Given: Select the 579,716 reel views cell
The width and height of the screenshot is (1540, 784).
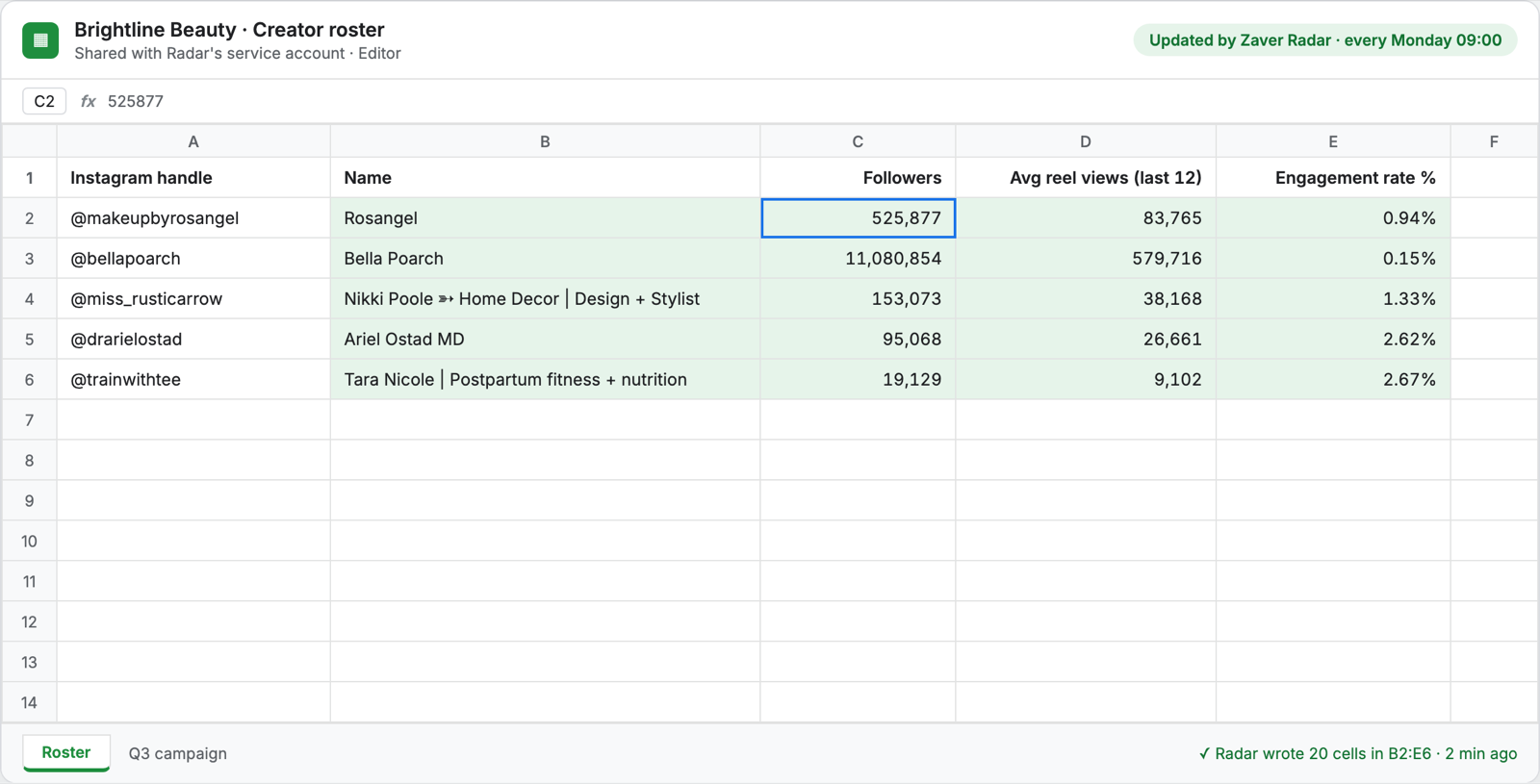Looking at the screenshot, I should tap(1086, 259).
